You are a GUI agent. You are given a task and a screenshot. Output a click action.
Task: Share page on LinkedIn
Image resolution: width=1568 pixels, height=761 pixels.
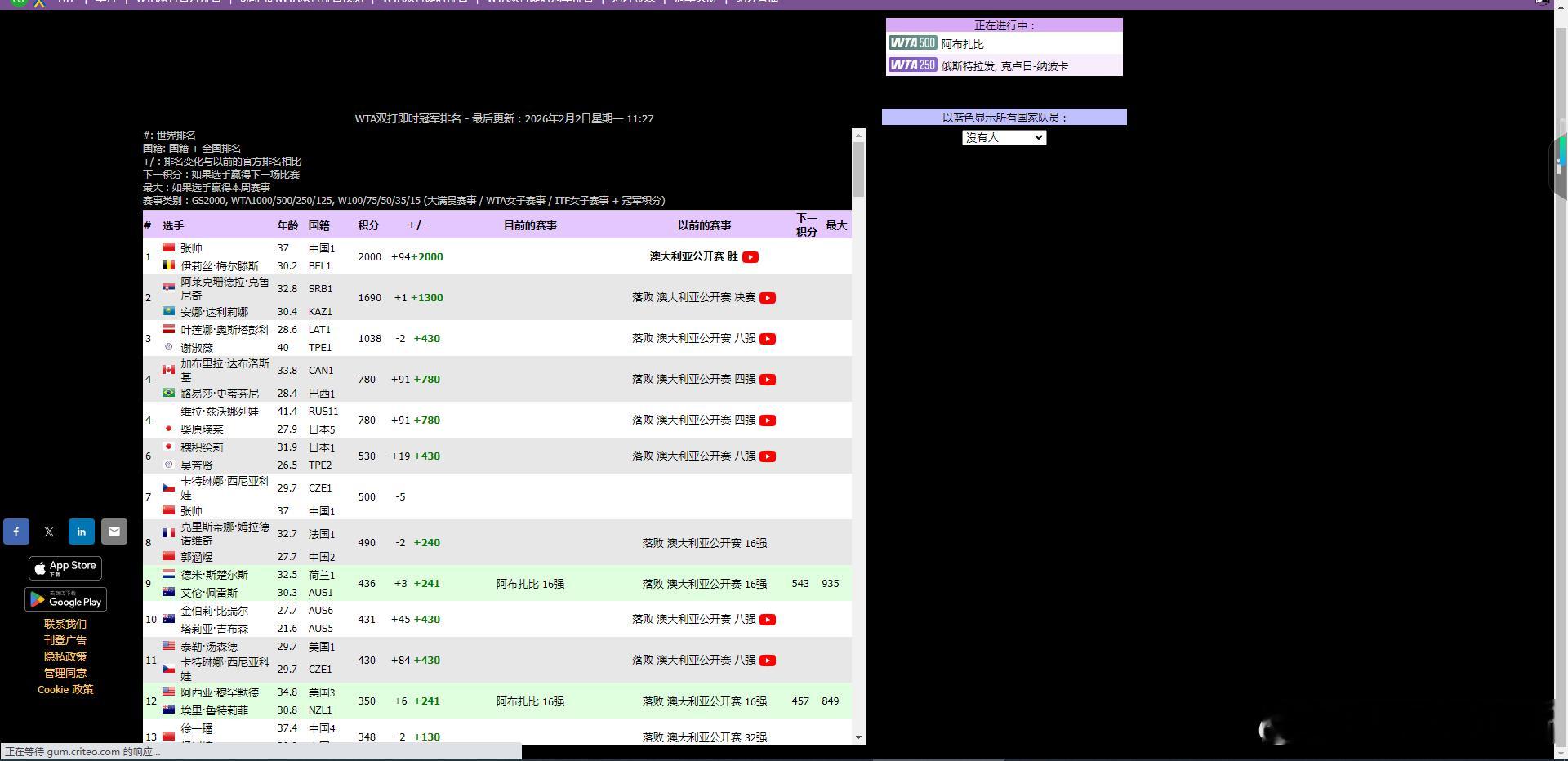(x=82, y=532)
